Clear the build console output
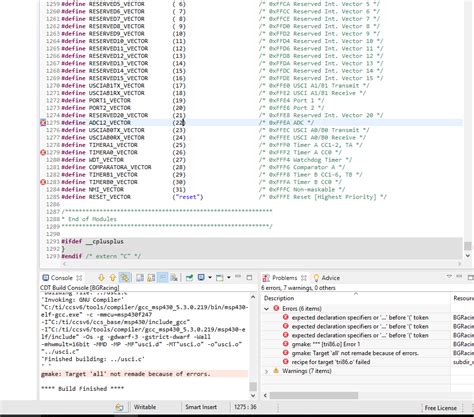This screenshot has width=474, height=417. click(174, 277)
